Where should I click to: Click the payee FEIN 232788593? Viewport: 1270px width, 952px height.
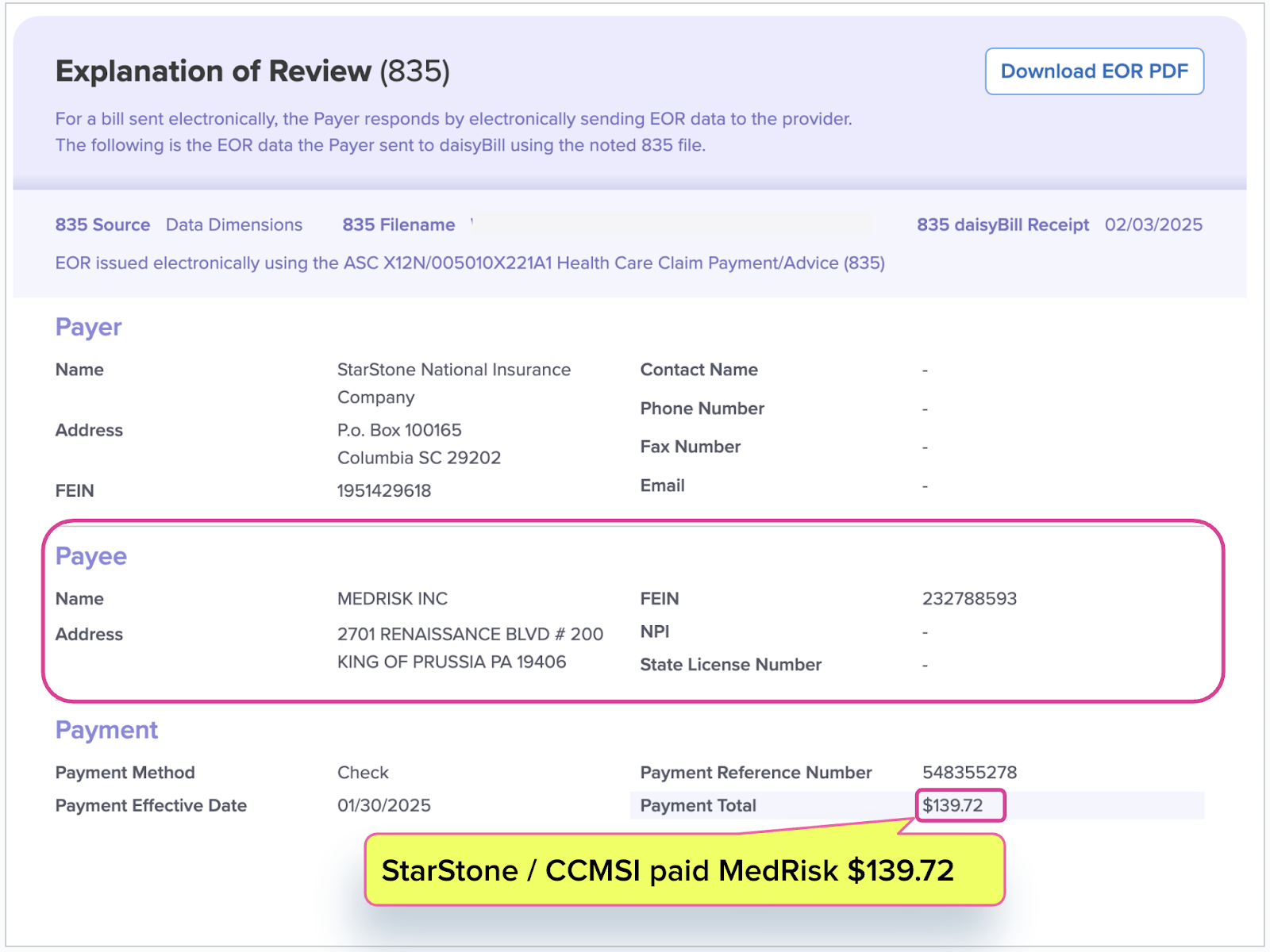pos(969,599)
